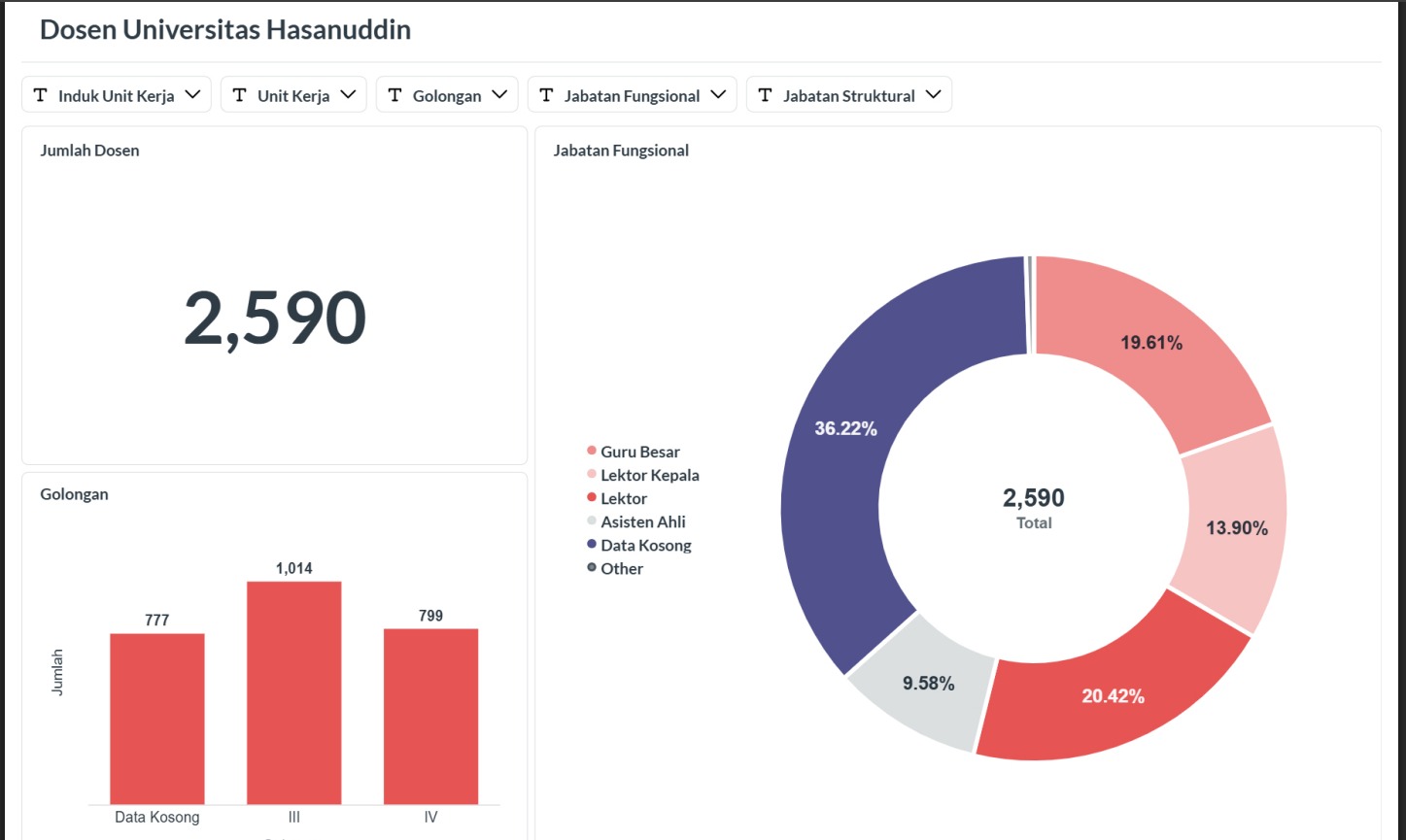Click the gray Other legend dot

[x=592, y=568]
